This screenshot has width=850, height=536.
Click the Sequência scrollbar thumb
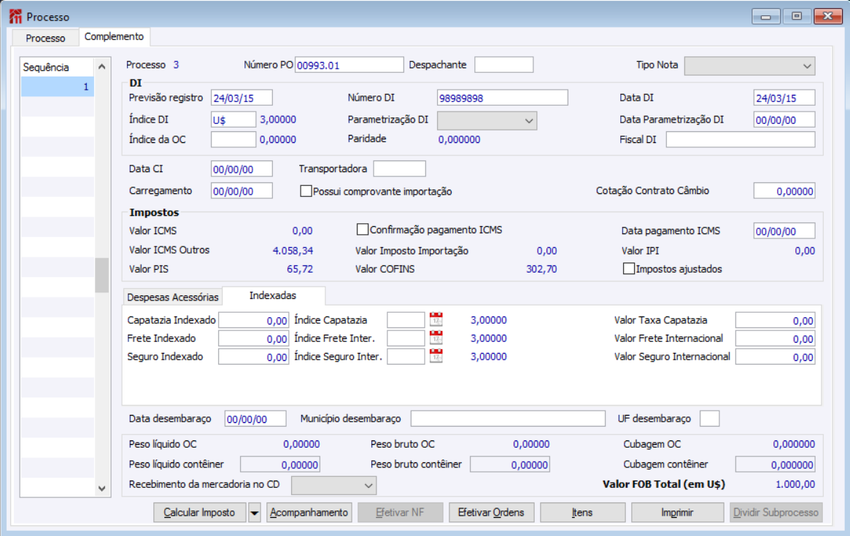click(x=102, y=275)
